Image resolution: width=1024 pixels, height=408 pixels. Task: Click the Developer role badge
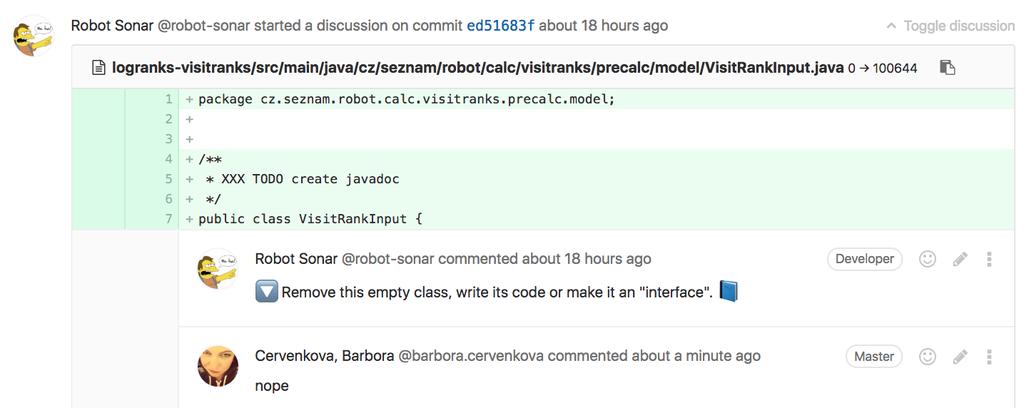coord(865,259)
